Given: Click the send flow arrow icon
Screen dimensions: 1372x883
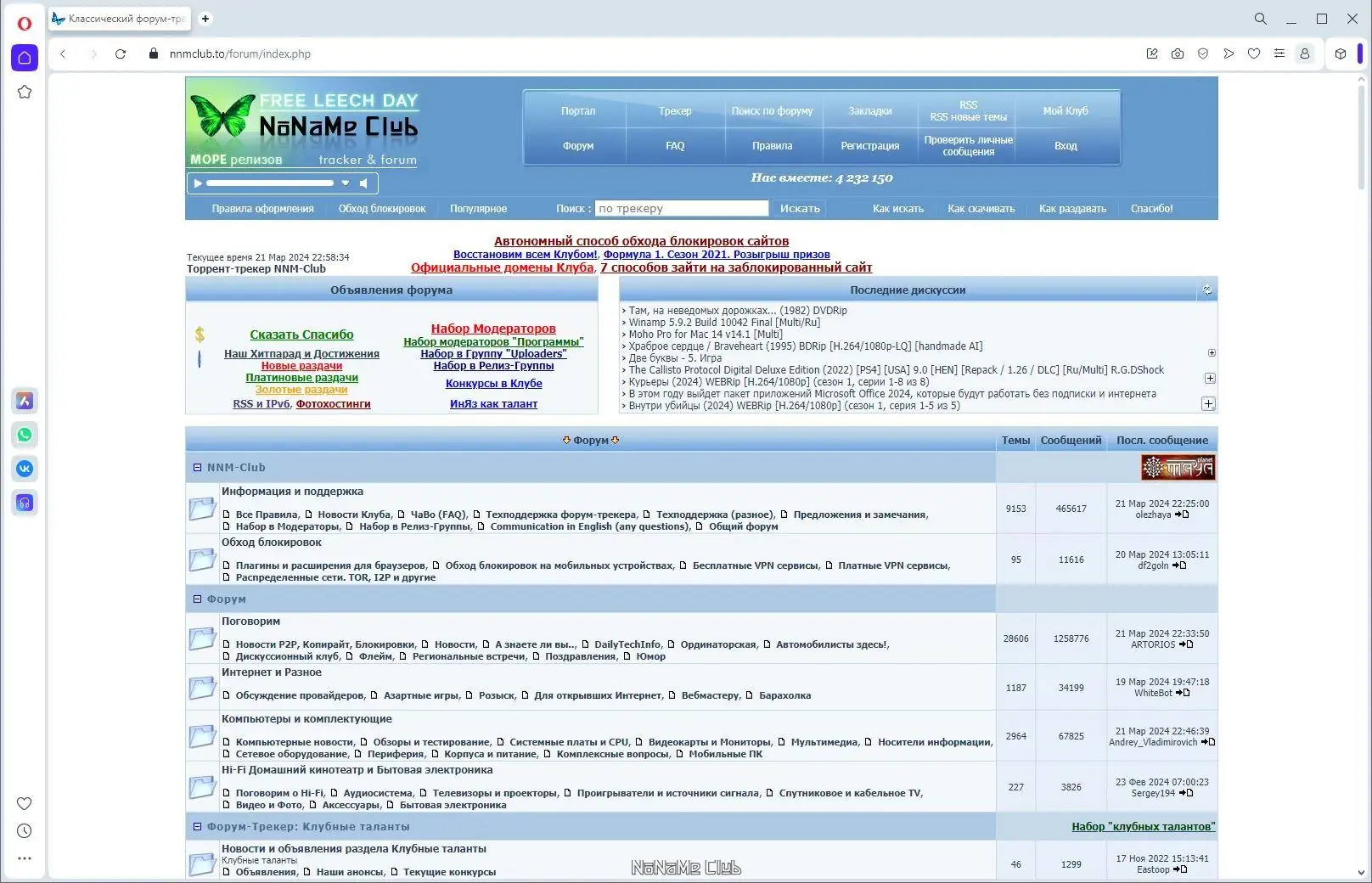Looking at the screenshot, I should (x=1229, y=53).
